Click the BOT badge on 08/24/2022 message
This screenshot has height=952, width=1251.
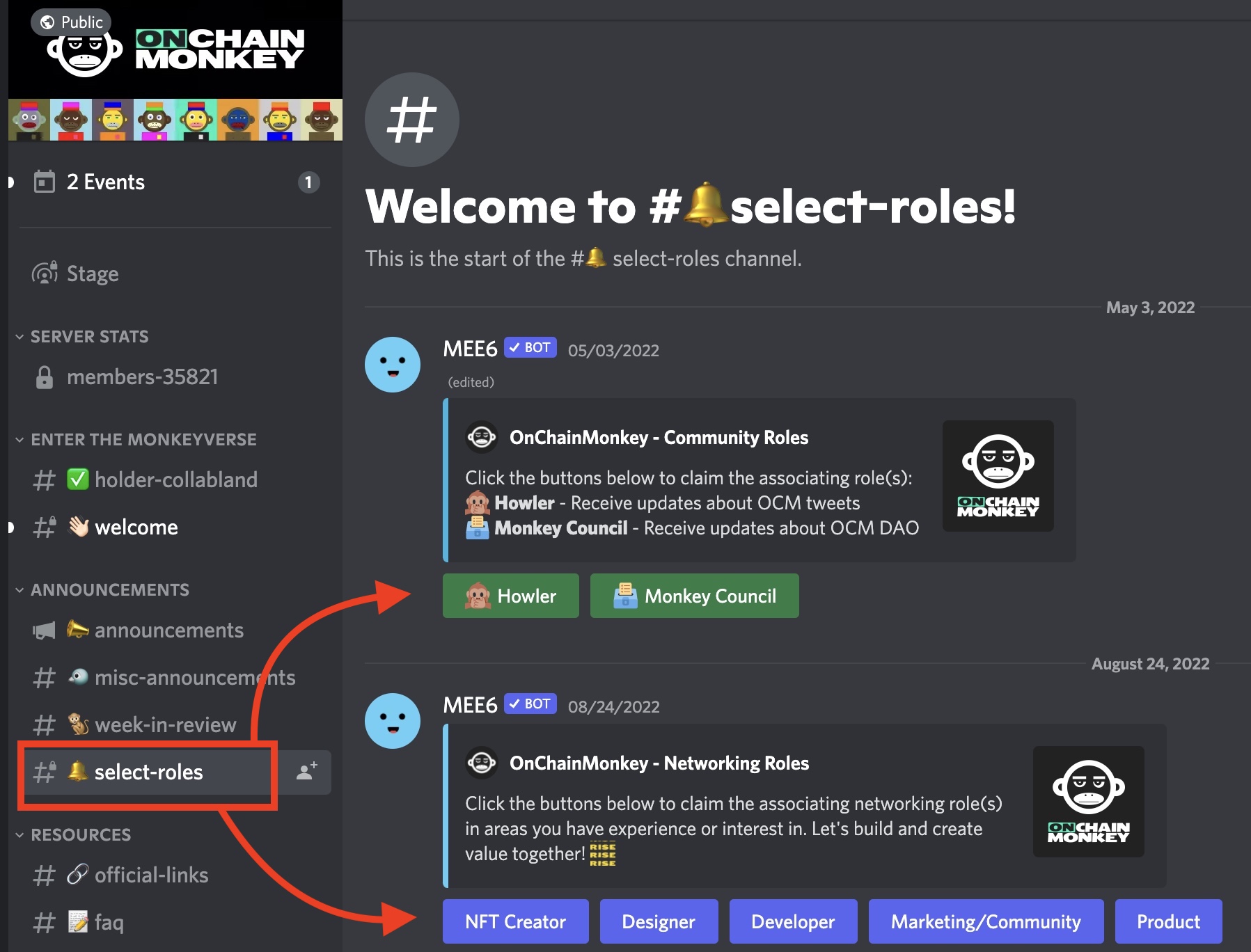[x=530, y=704]
